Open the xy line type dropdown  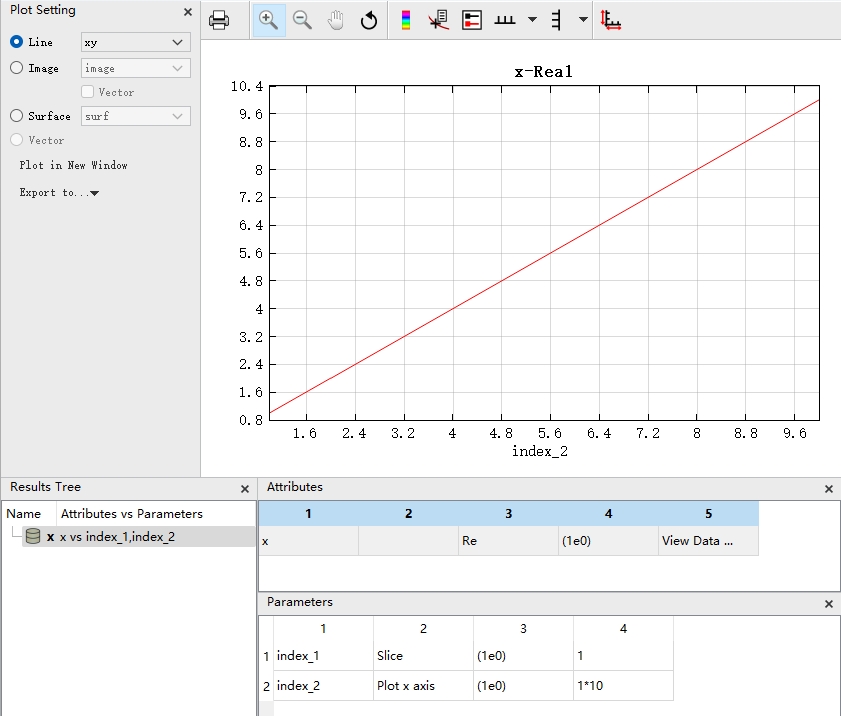pyautogui.click(x=136, y=42)
